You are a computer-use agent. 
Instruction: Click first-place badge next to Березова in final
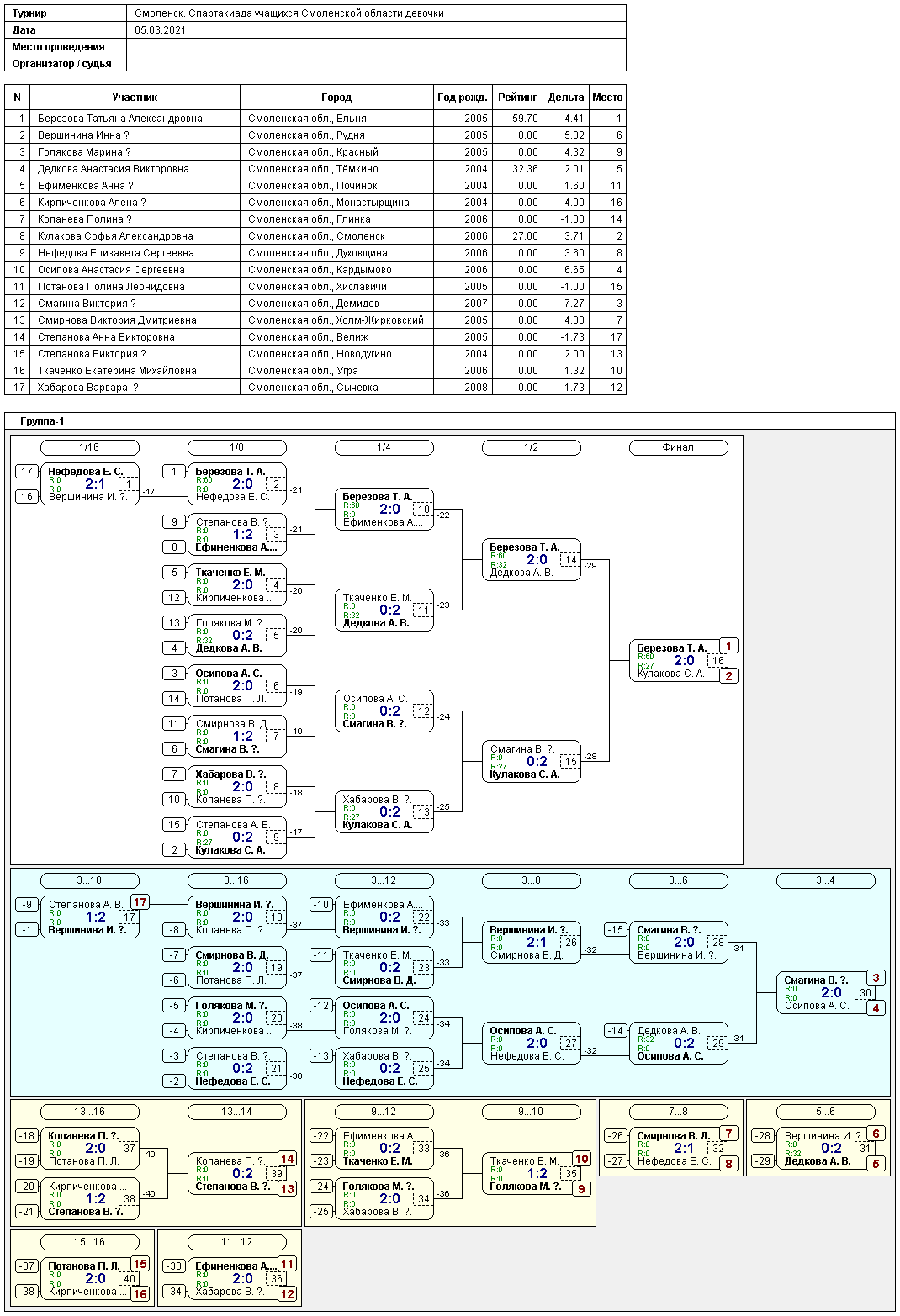(x=728, y=646)
